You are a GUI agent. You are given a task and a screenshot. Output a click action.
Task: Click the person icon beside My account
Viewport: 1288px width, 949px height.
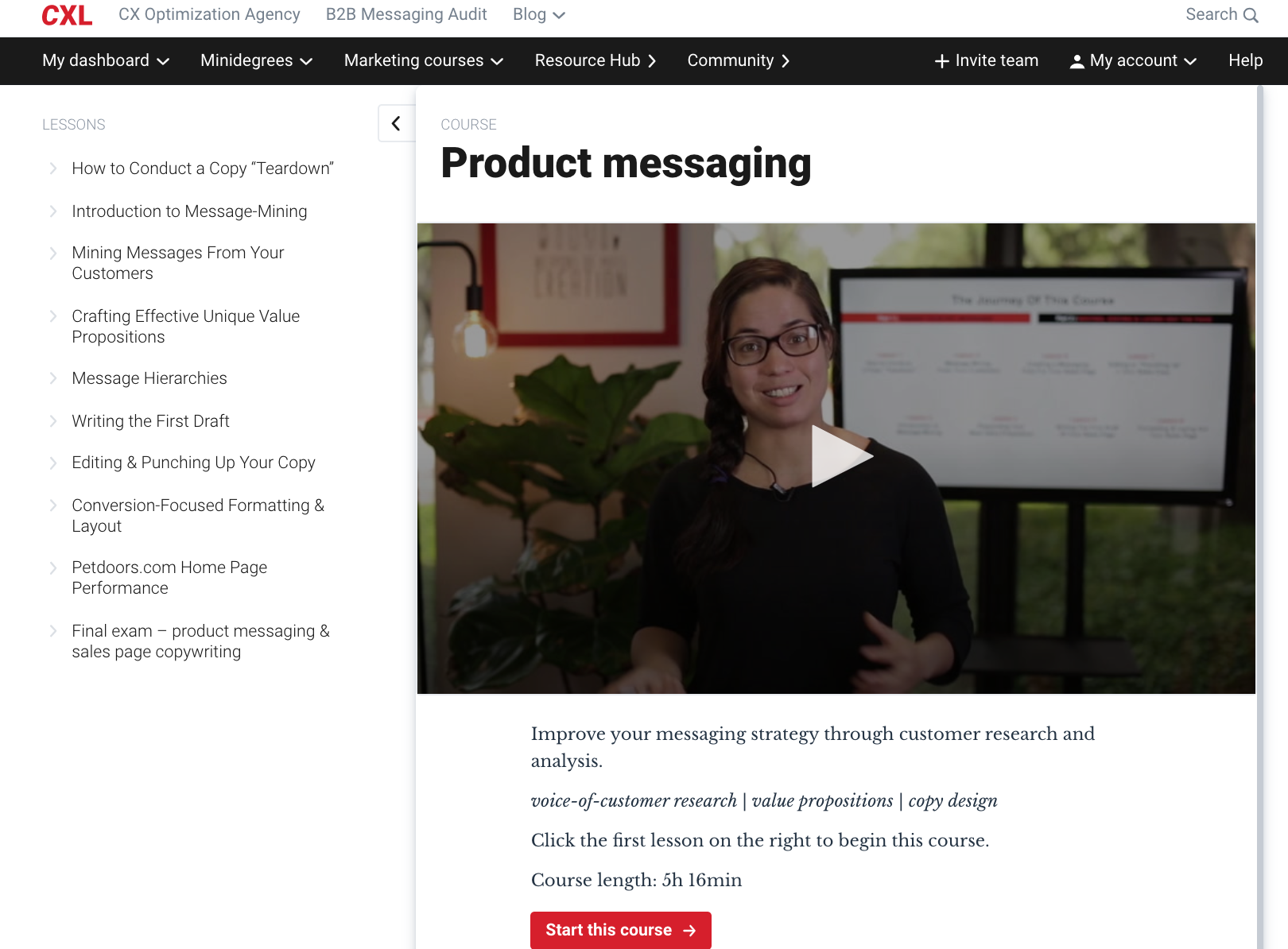pos(1078,60)
